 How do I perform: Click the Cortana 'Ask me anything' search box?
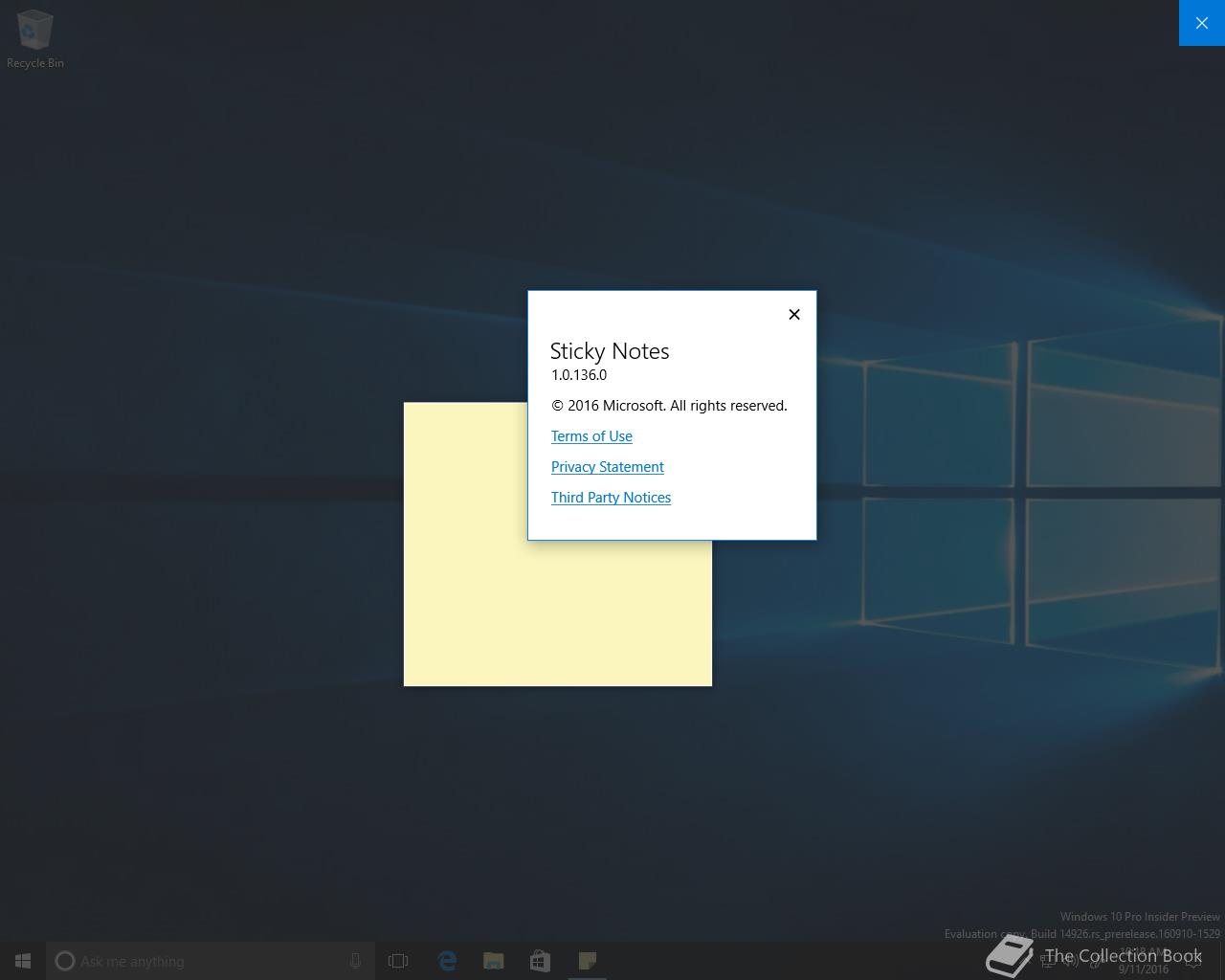[211, 961]
